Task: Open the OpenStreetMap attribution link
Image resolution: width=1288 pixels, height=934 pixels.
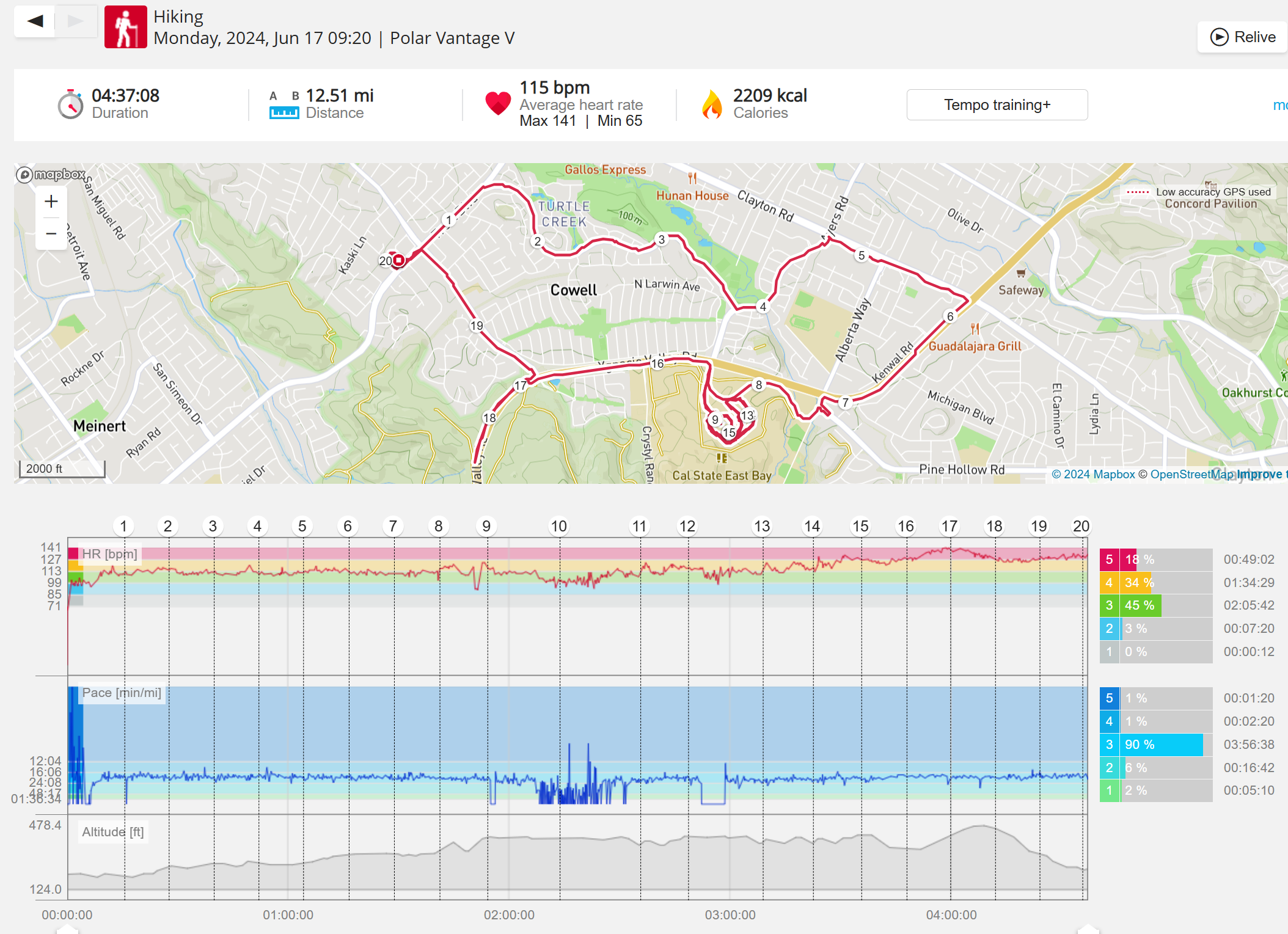Action: (1191, 475)
